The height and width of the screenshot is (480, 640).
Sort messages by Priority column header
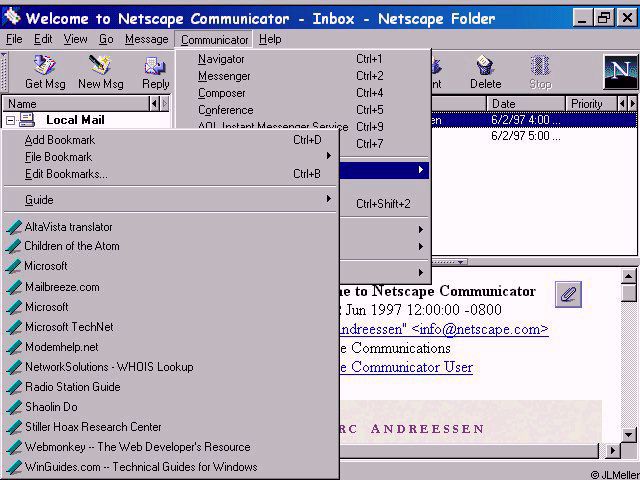click(x=591, y=104)
